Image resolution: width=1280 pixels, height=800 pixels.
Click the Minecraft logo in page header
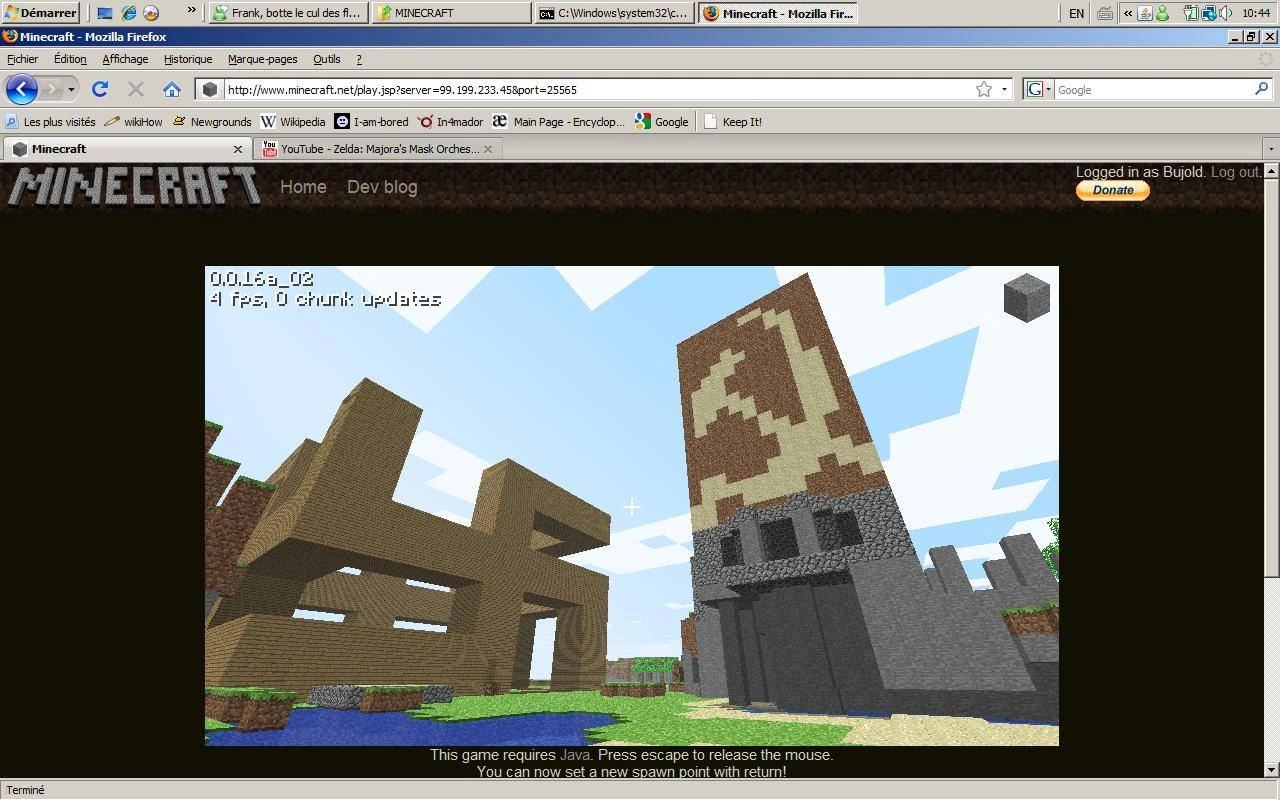135,186
